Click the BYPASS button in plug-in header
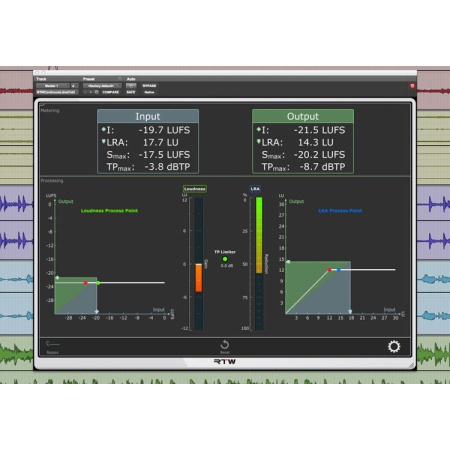The height and width of the screenshot is (450, 450). click(x=149, y=86)
